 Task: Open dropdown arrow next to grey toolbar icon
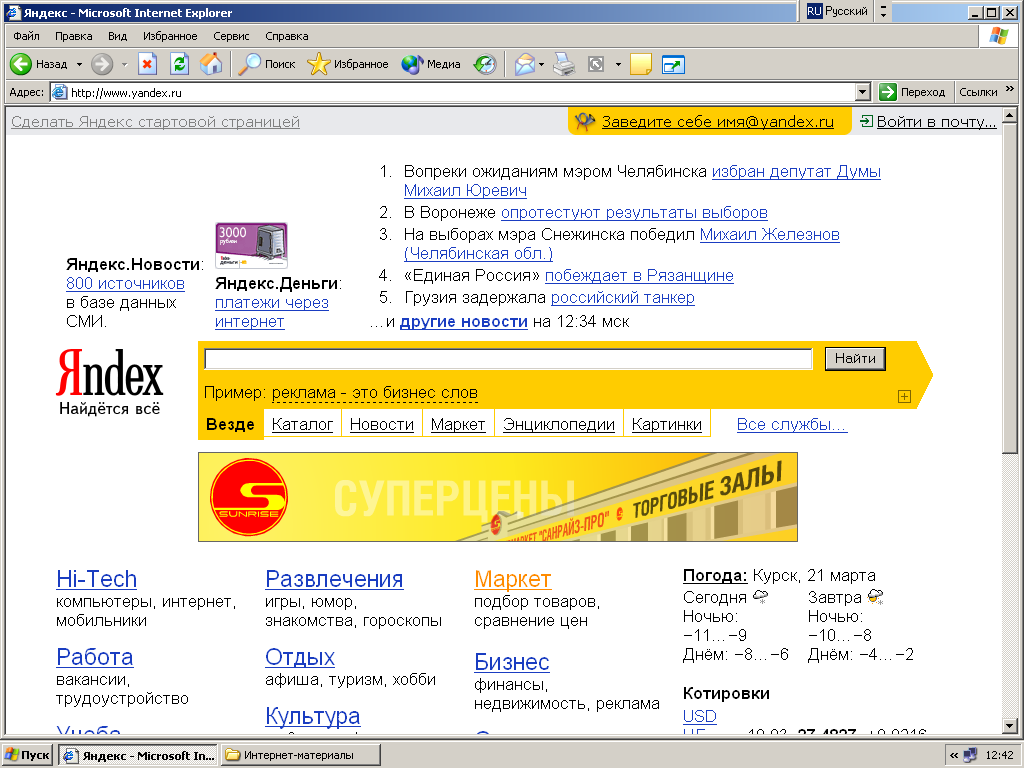(x=618, y=65)
